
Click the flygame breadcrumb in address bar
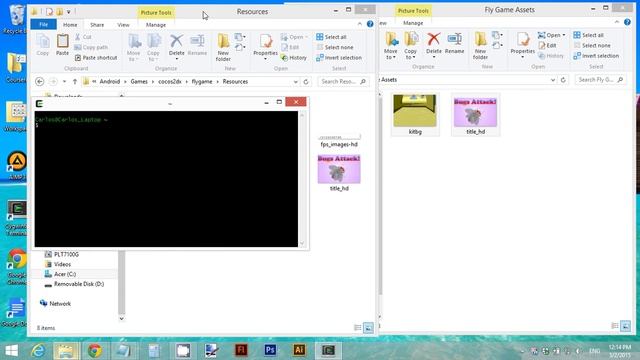202,82
